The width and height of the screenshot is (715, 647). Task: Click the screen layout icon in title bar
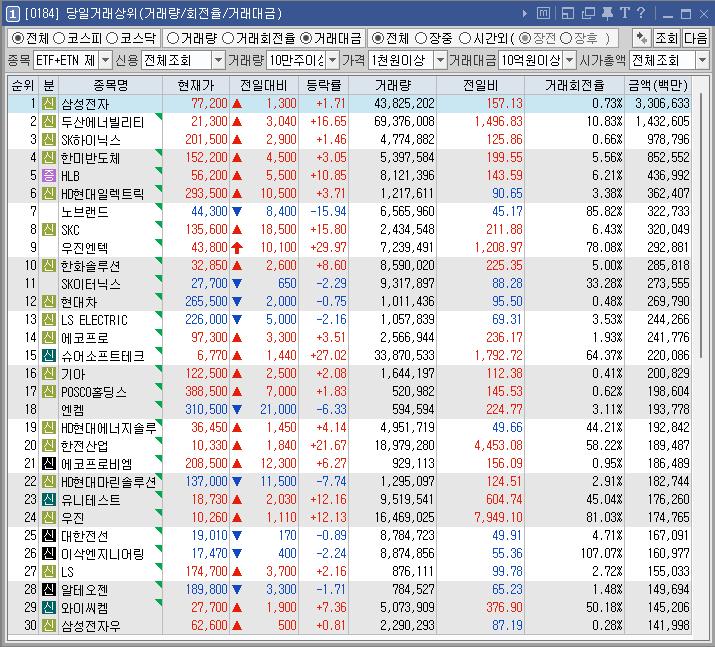pos(568,13)
